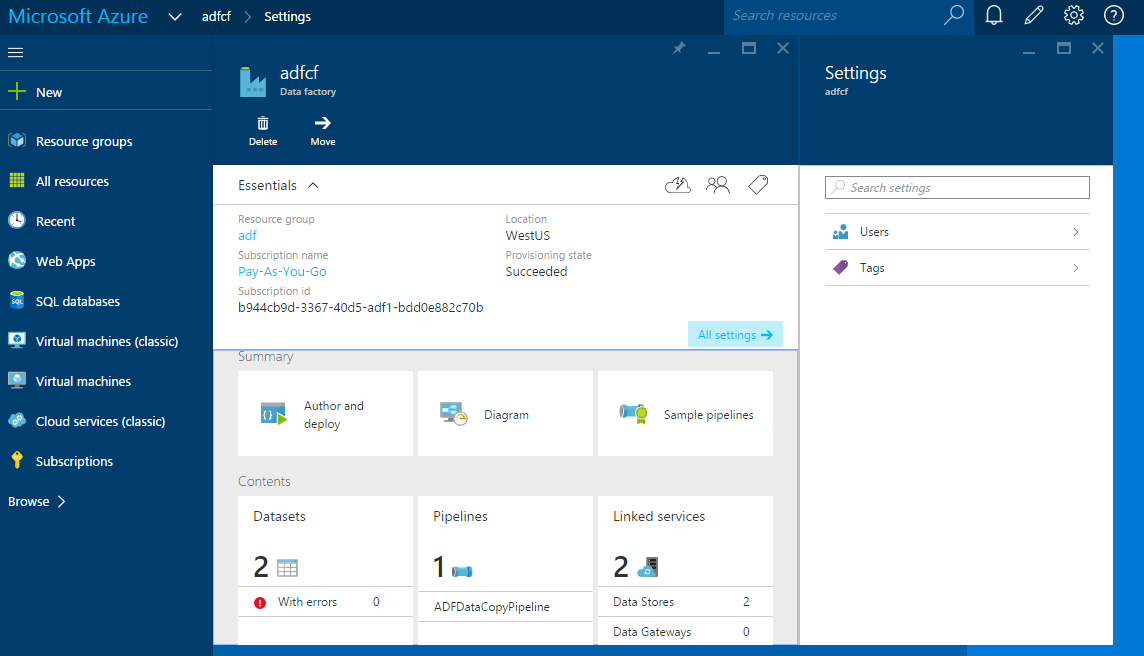Click the data factory icon beside adfcf
The image size is (1144, 656).
coord(253,81)
